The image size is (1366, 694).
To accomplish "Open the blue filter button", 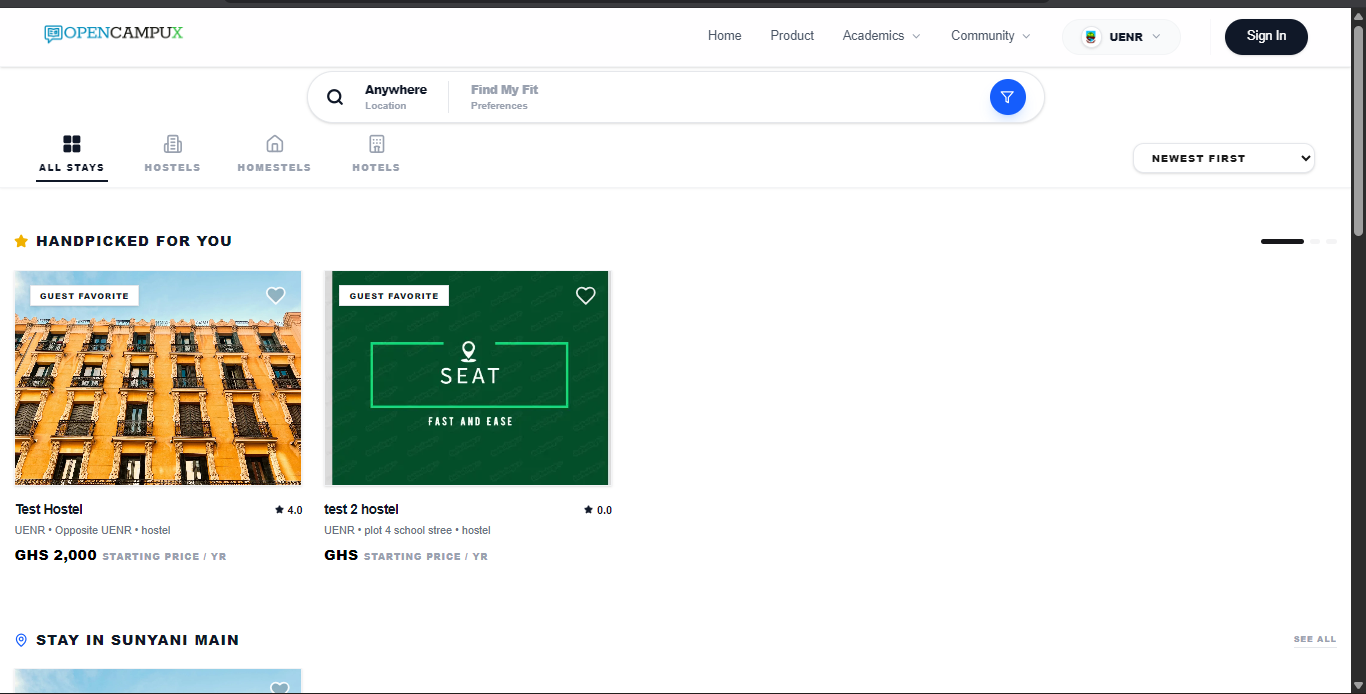I will (x=1007, y=97).
